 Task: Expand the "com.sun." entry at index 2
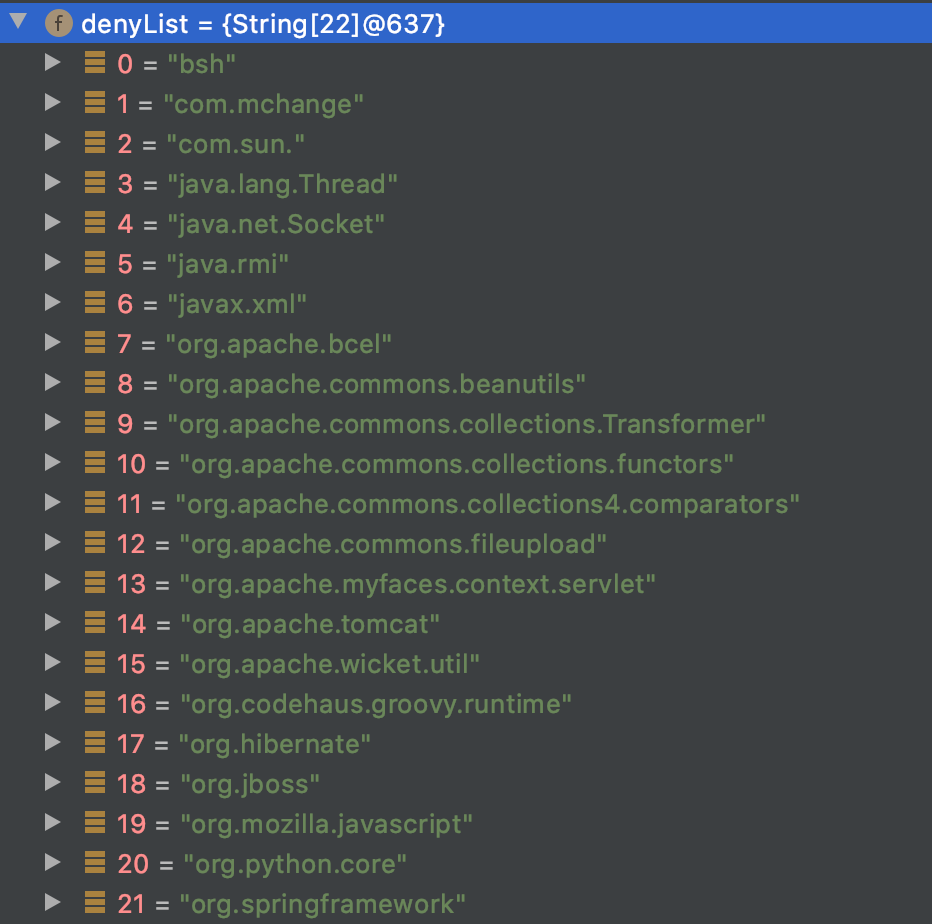click(52, 143)
